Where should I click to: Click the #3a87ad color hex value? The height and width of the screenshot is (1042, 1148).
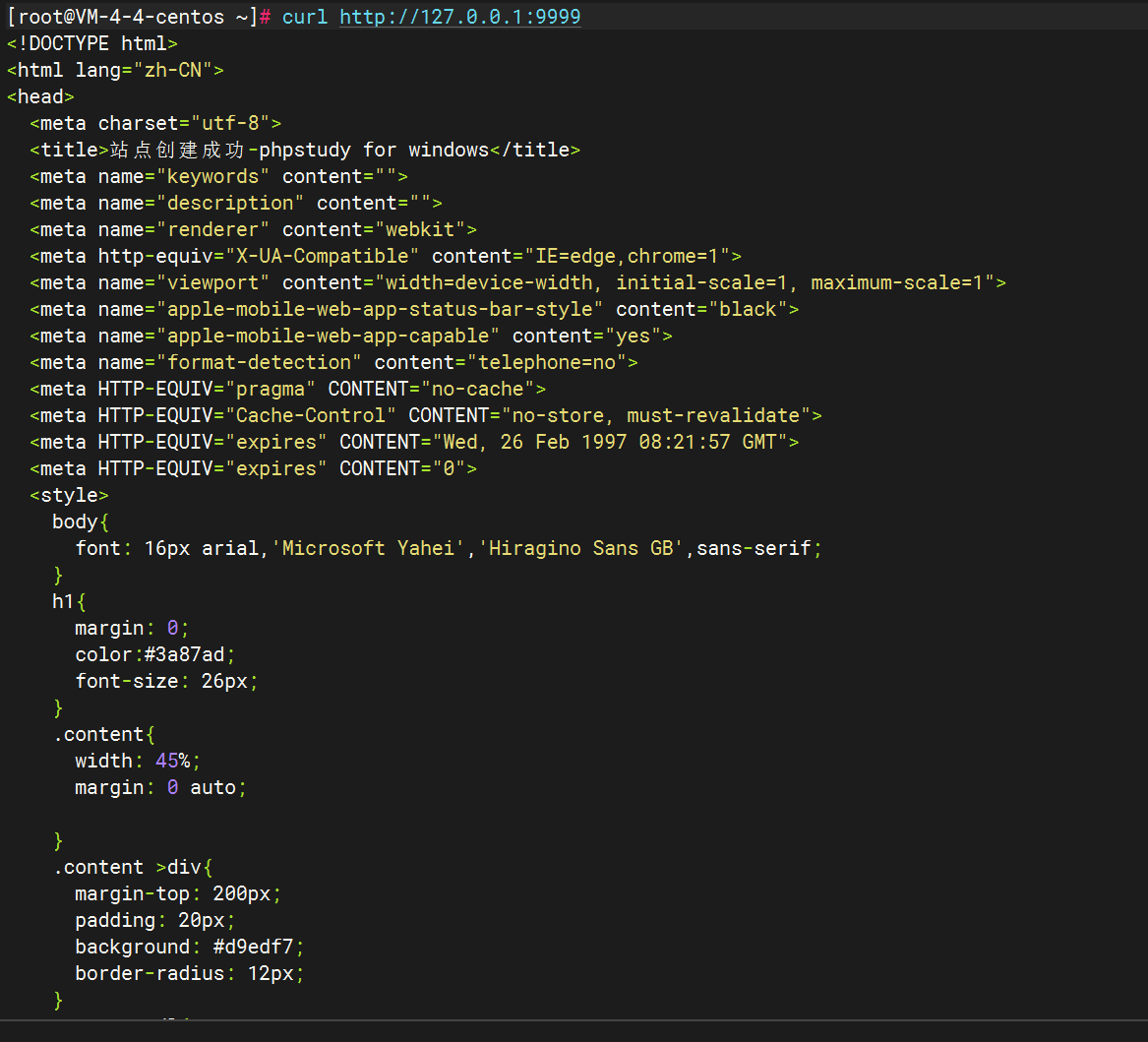[183, 654]
